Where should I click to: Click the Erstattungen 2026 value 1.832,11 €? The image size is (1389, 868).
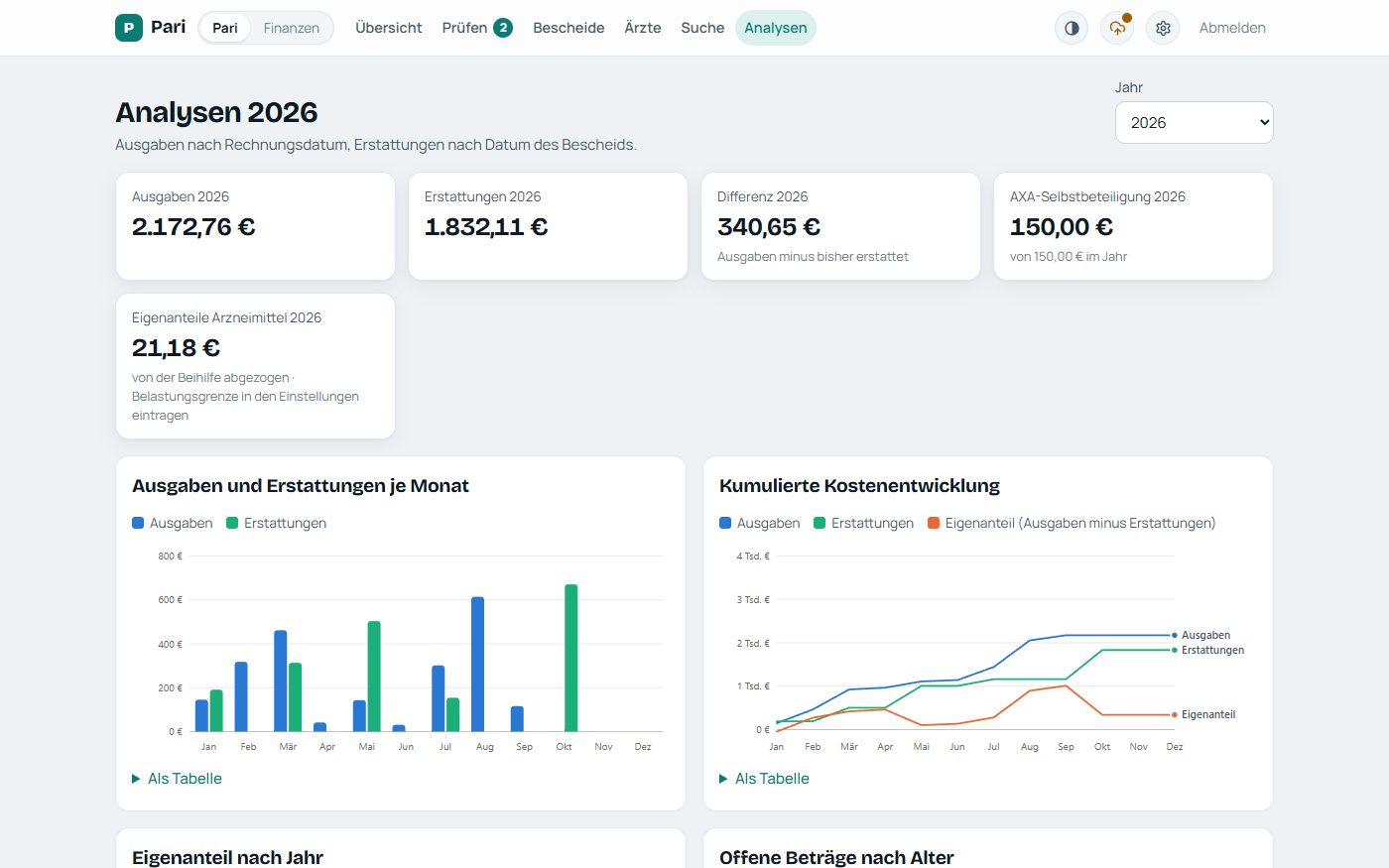point(486,227)
